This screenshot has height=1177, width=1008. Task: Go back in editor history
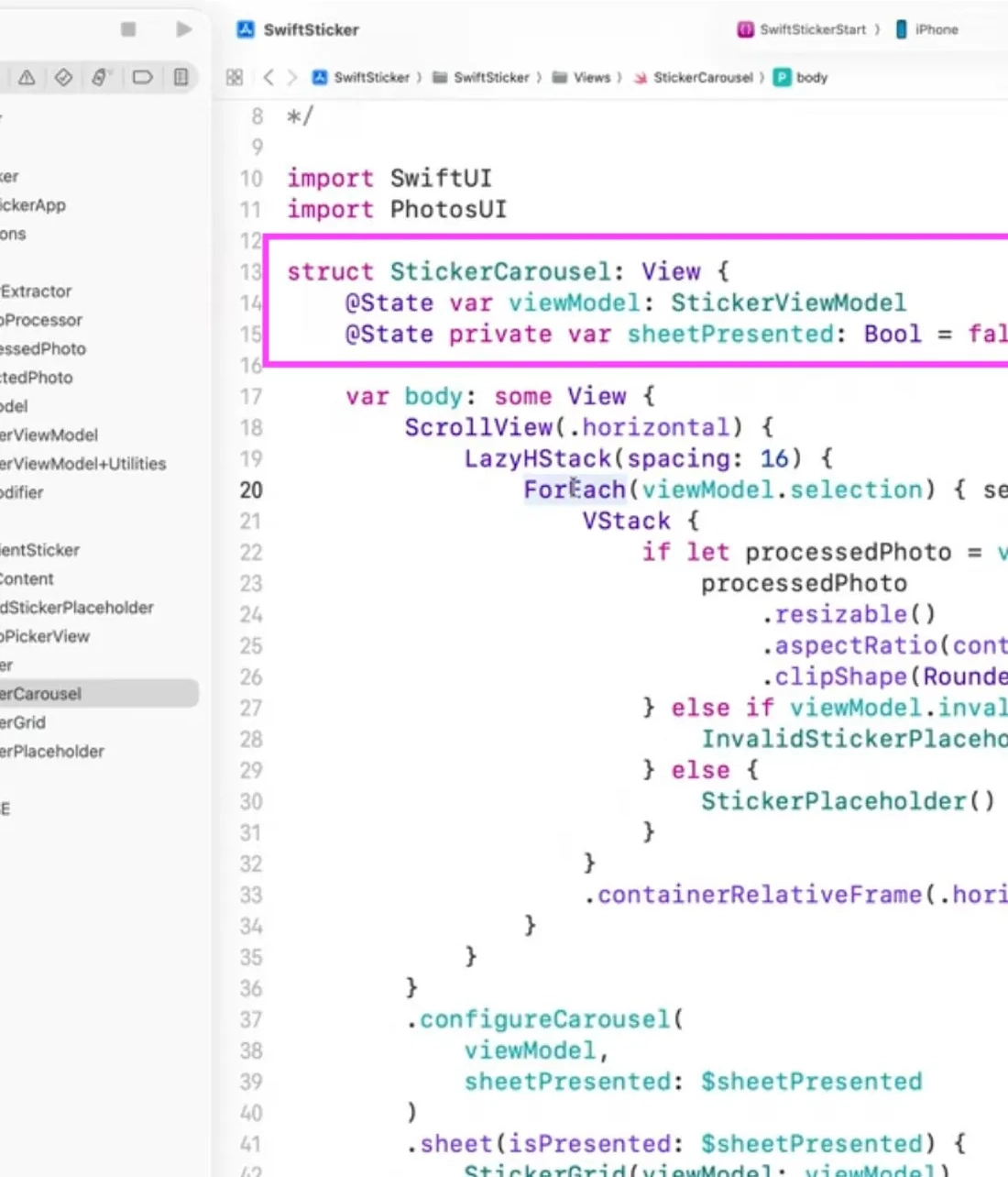268,77
